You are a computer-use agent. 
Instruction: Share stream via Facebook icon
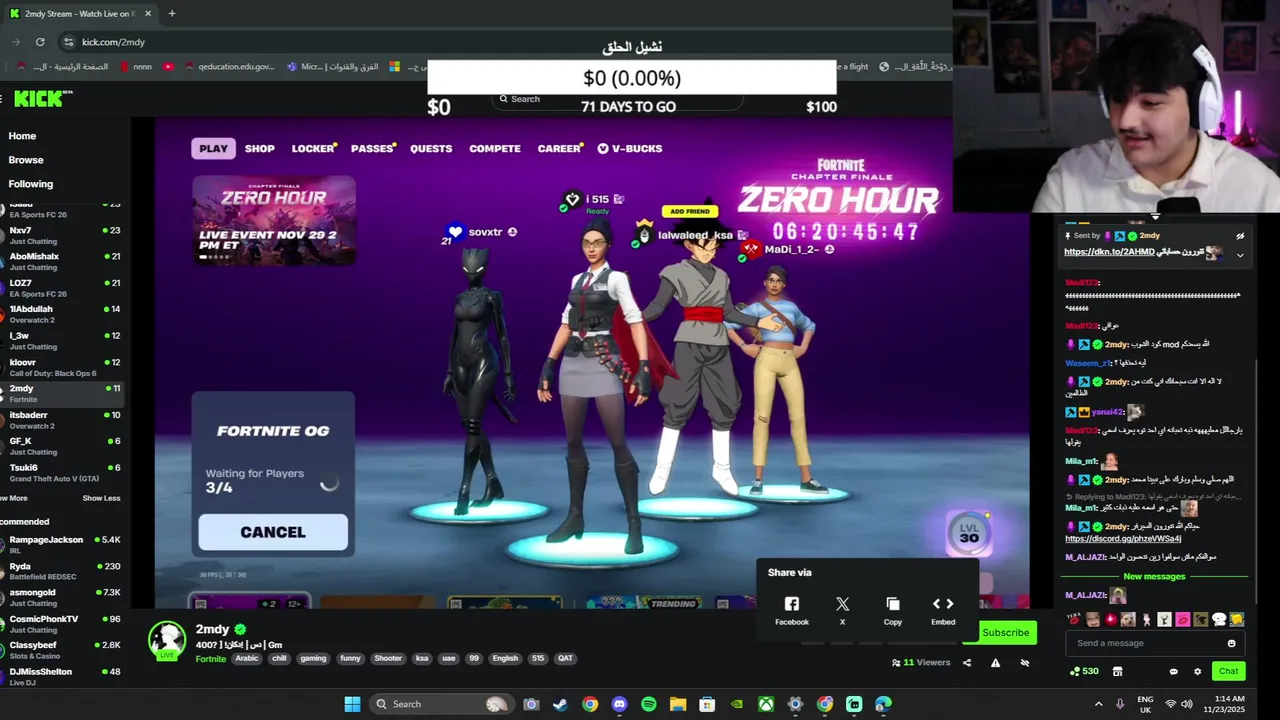pyautogui.click(x=791, y=604)
